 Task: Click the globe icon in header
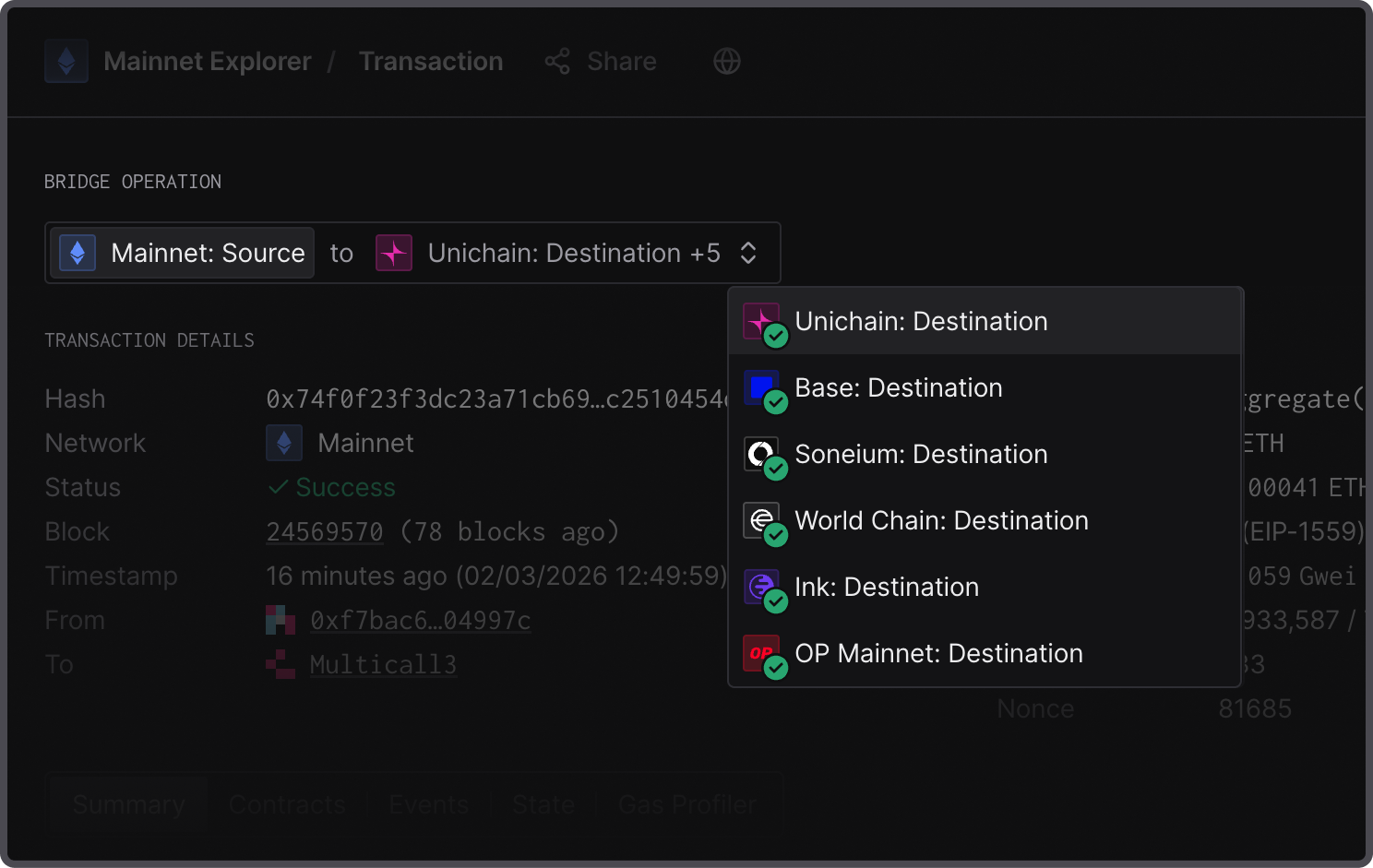click(727, 61)
